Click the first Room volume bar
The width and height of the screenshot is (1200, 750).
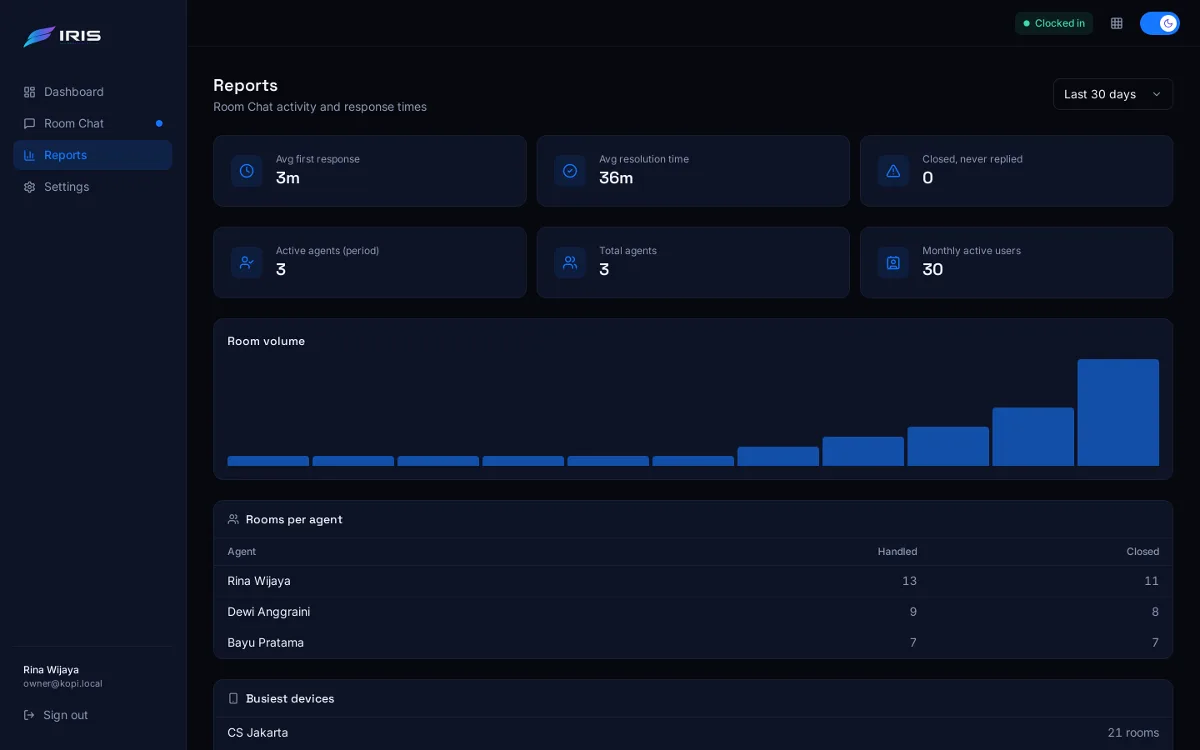click(268, 461)
